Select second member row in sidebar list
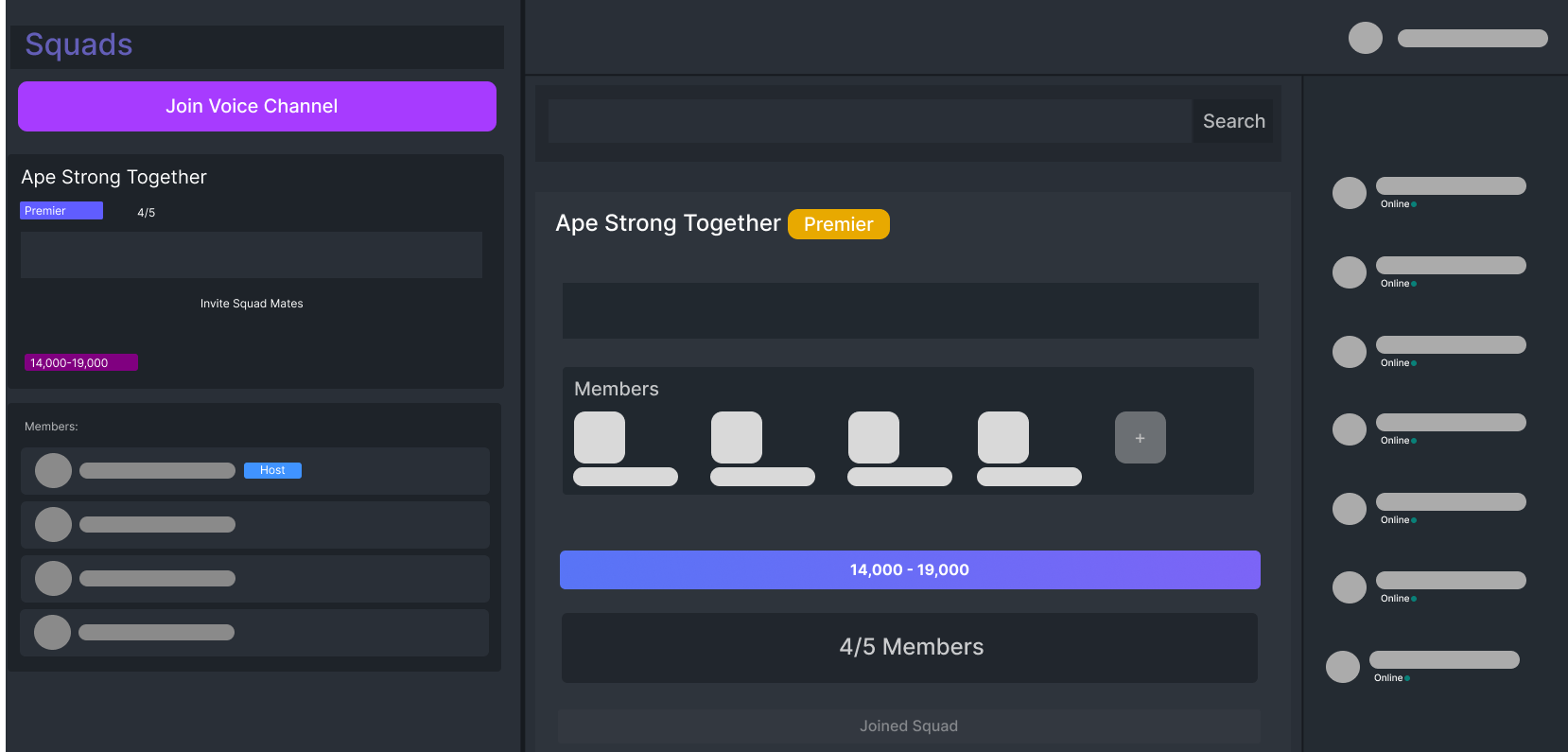This screenshot has width=1568, height=752. coord(254,524)
